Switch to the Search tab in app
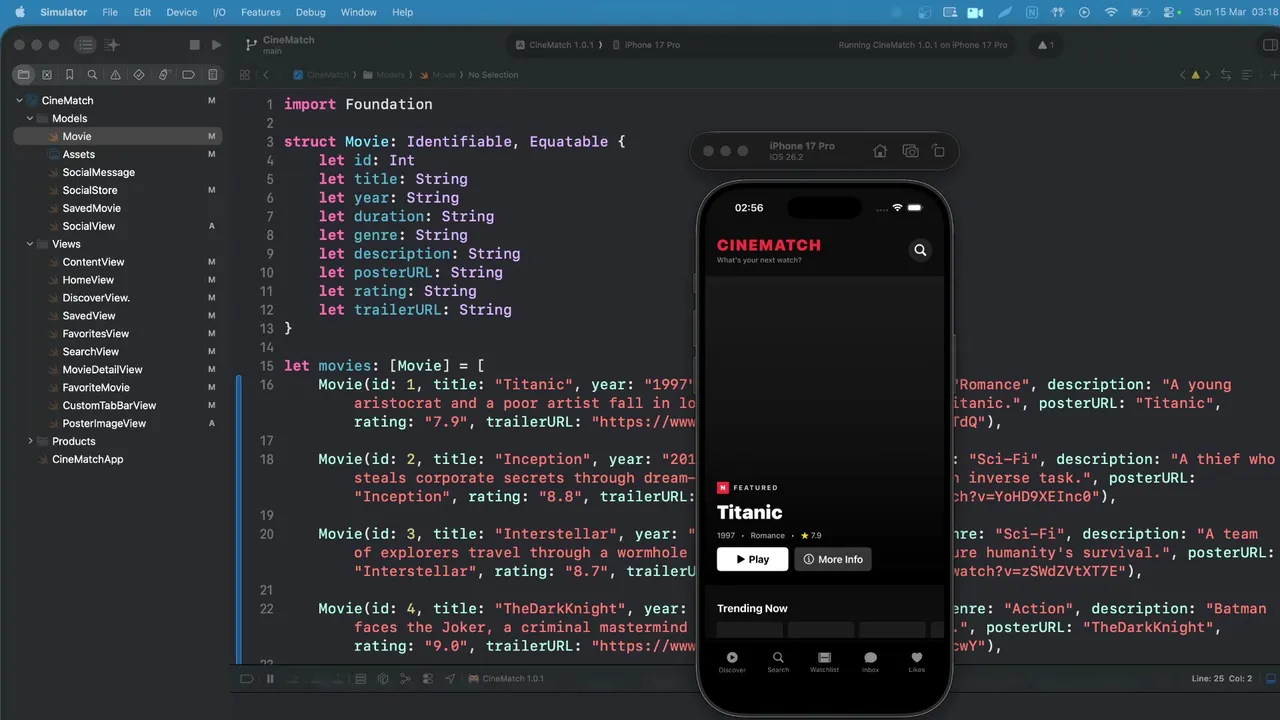This screenshot has width=1280, height=720. tap(778, 662)
